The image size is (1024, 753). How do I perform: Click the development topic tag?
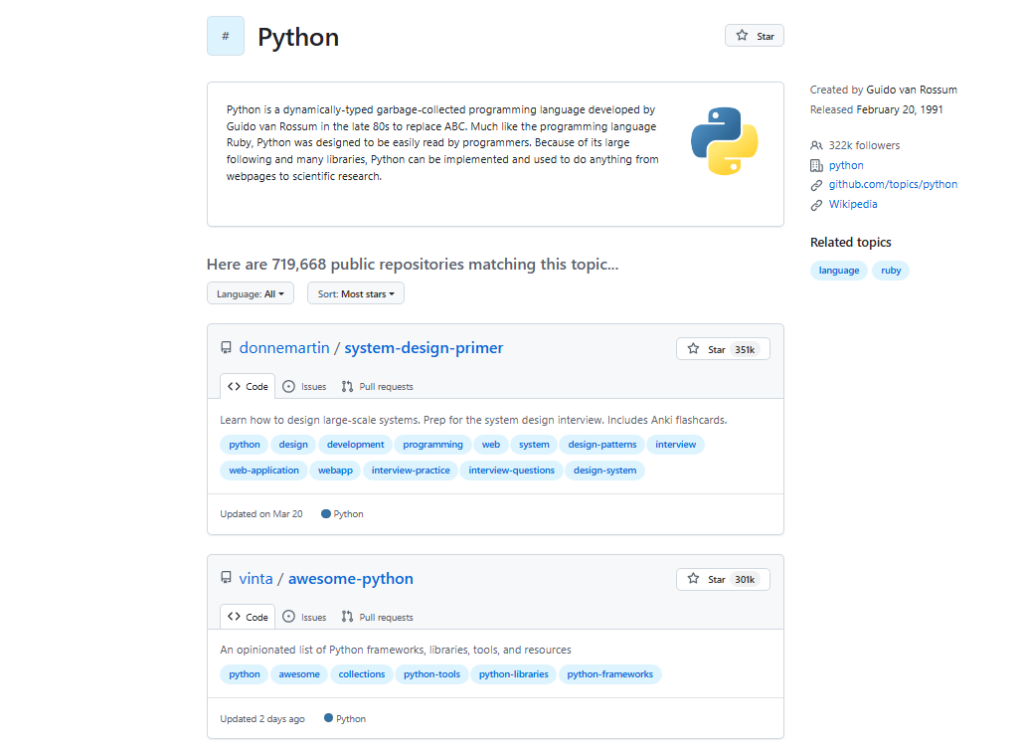[x=355, y=445]
